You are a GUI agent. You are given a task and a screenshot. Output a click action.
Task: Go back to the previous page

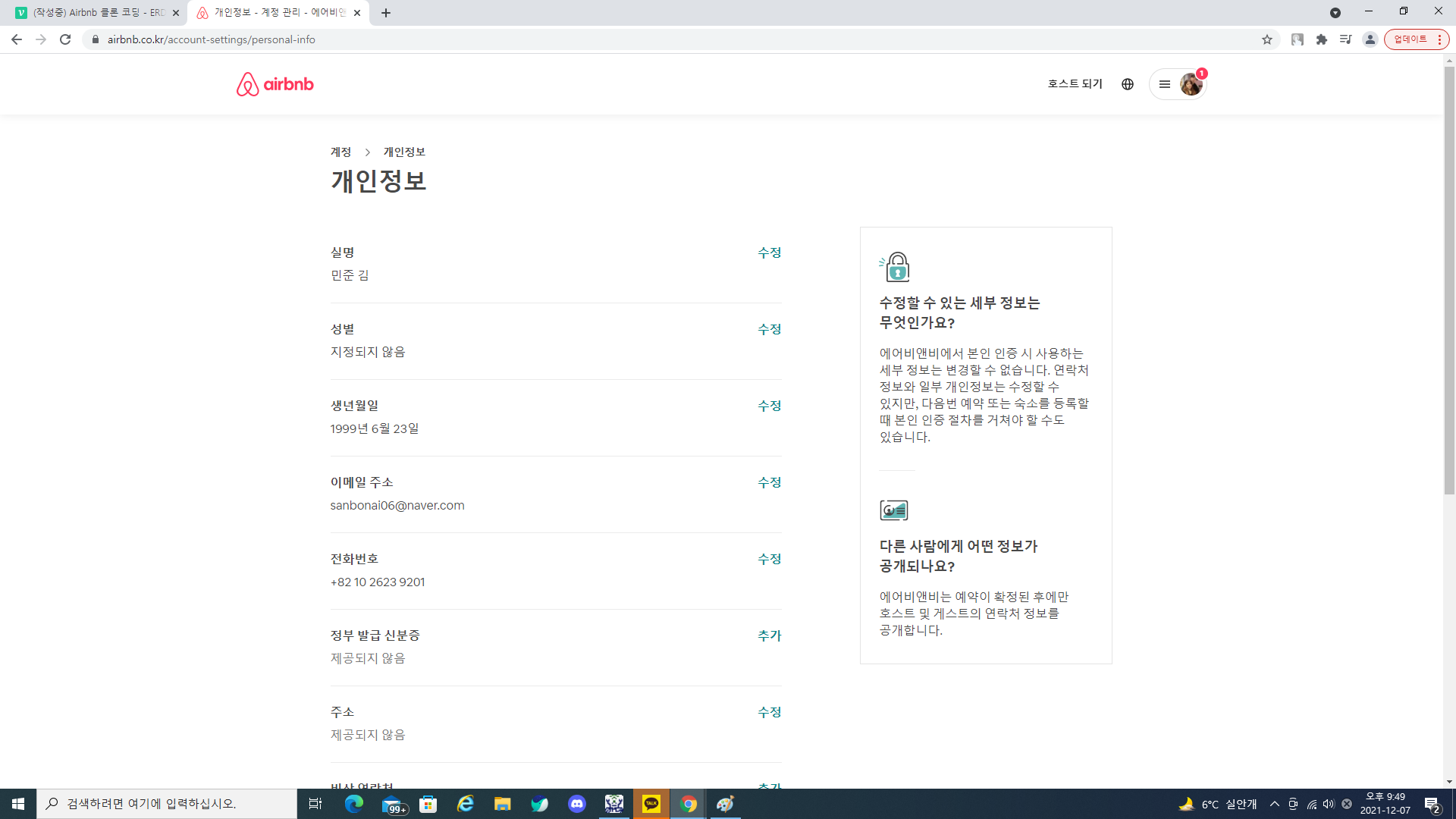pos(17,39)
